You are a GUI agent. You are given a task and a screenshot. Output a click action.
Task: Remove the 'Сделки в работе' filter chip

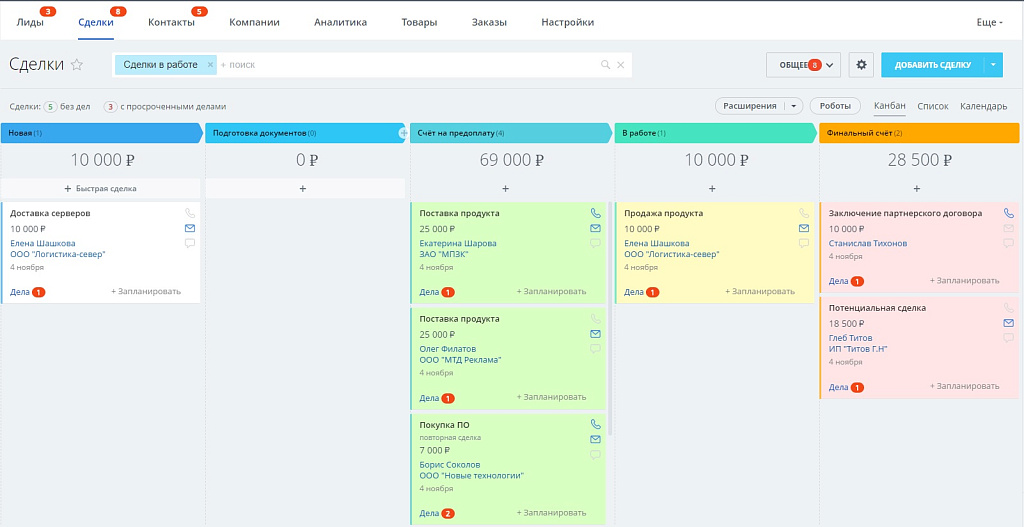point(210,65)
